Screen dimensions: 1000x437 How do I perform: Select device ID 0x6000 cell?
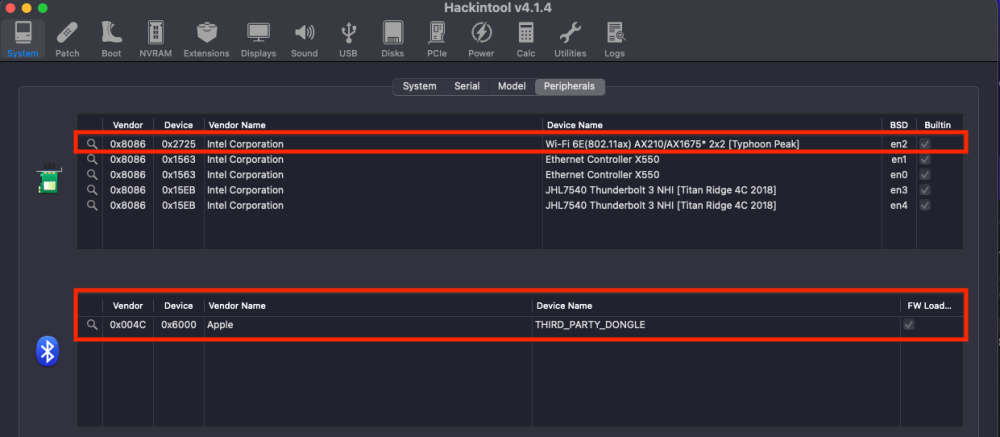point(179,325)
